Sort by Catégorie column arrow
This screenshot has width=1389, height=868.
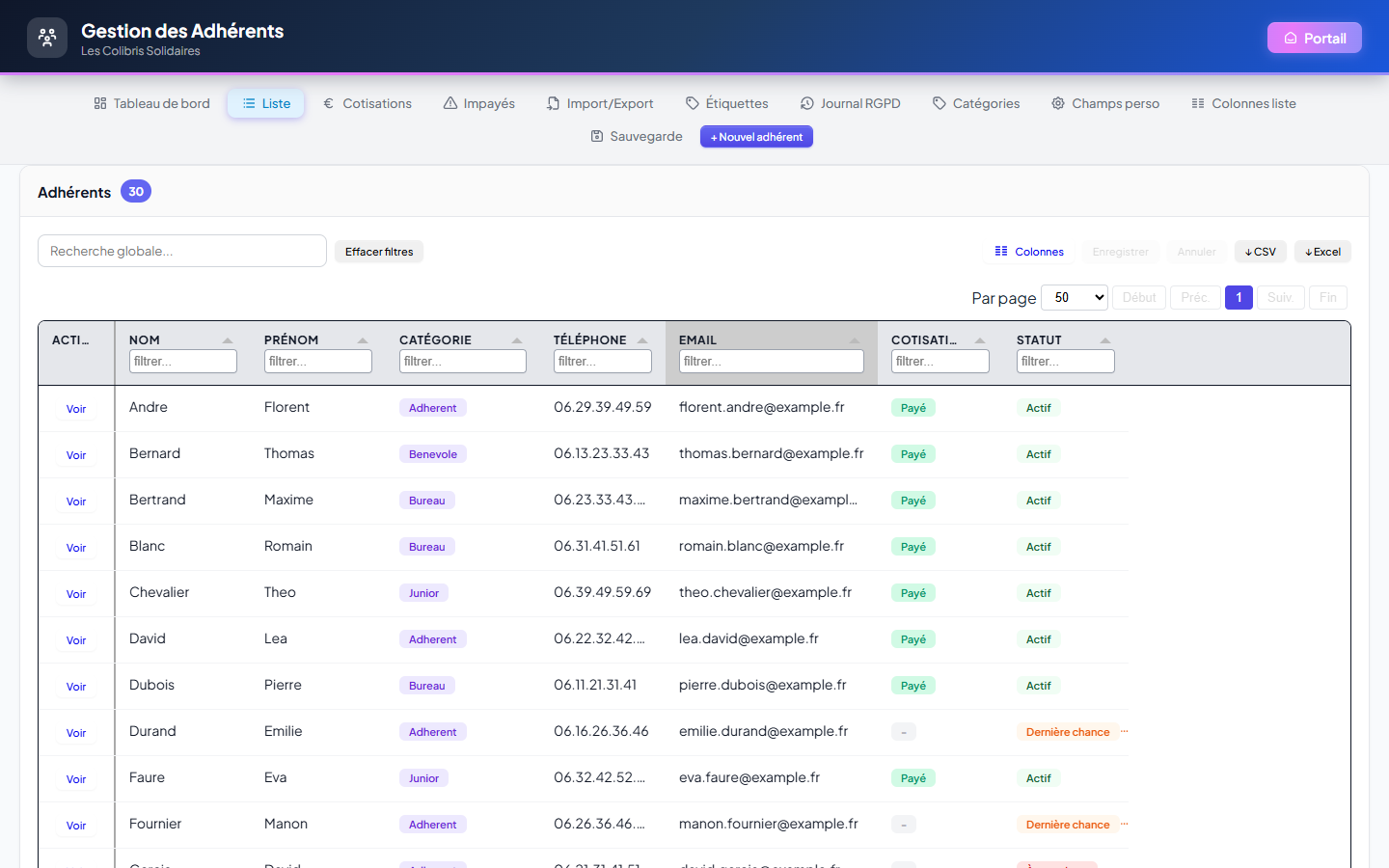click(x=517, y=340)
